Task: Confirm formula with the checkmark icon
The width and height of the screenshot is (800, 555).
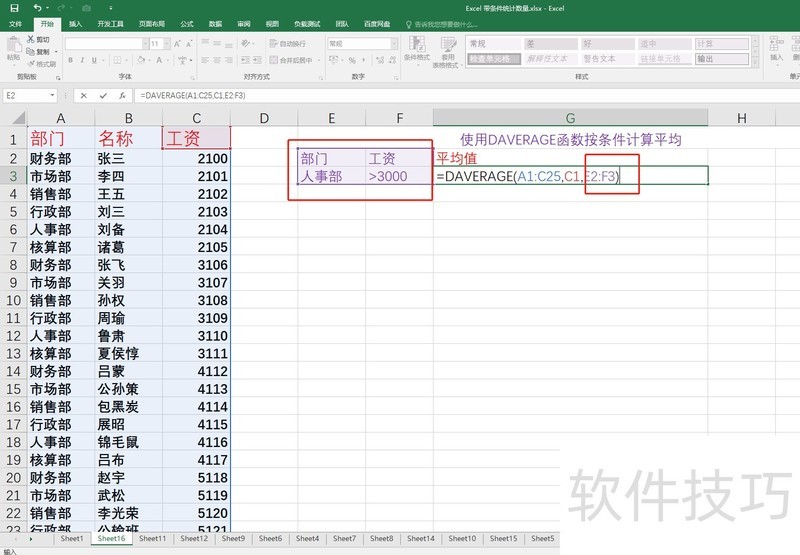Action: (103, 96)
